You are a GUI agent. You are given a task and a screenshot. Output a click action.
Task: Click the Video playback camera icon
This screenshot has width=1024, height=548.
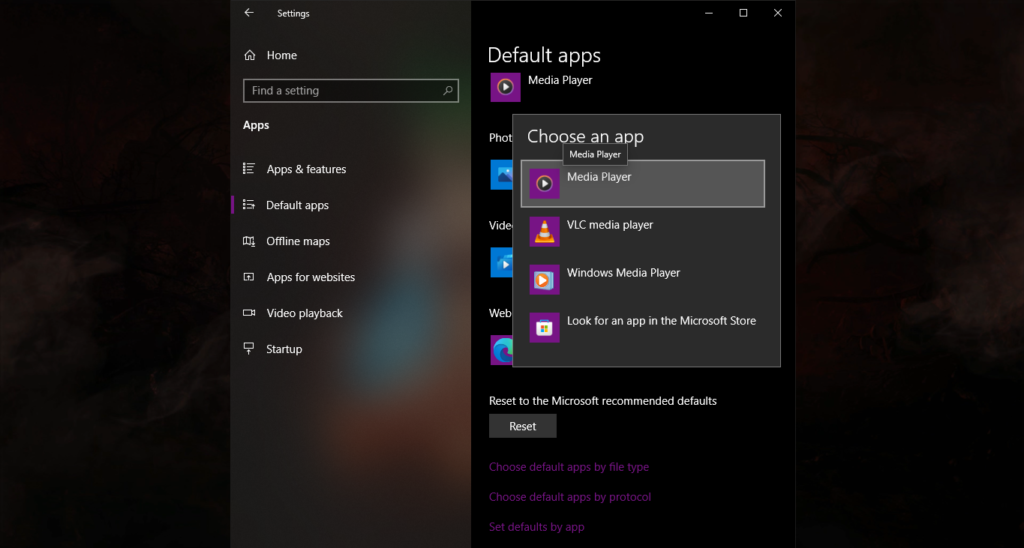coord(249,313)
